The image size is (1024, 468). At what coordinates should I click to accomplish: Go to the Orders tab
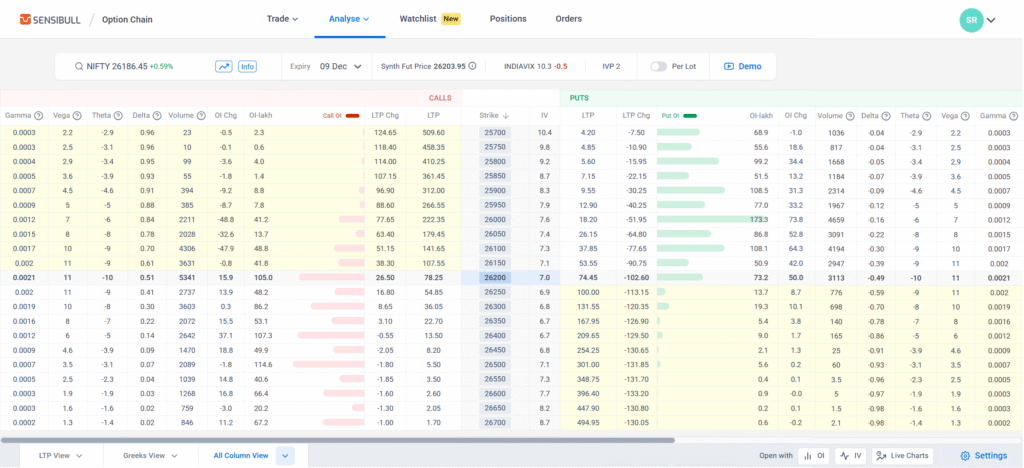(x=568, y=19)
